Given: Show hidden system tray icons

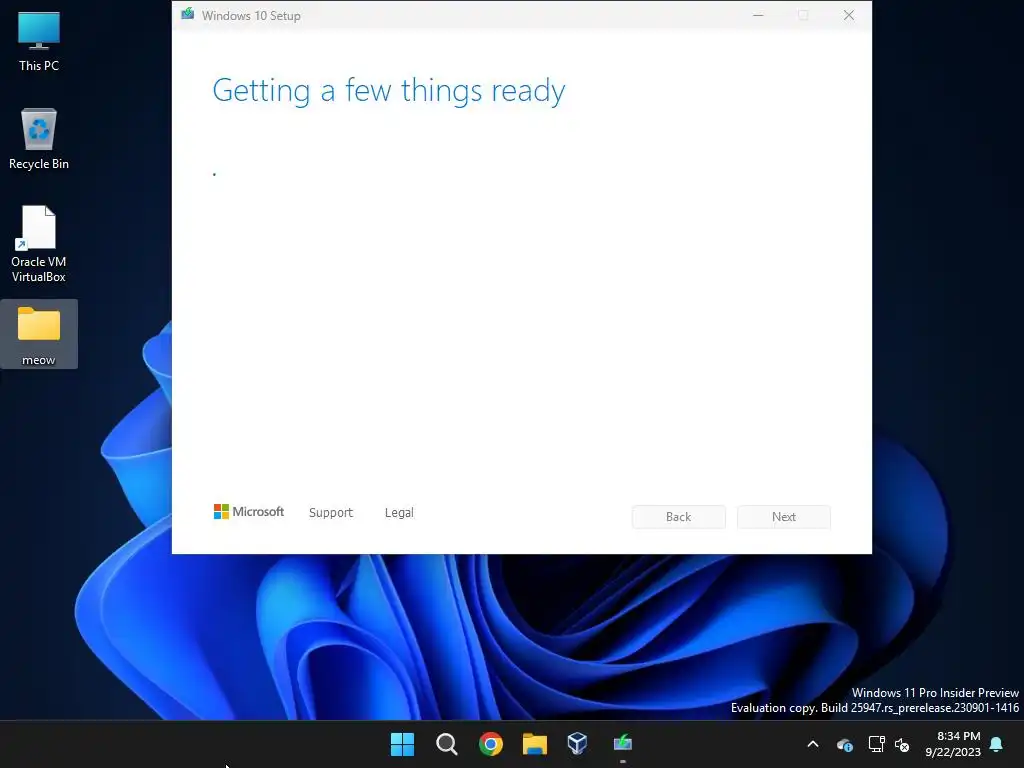Looking at the screenshot, I should tap(813, 744).
